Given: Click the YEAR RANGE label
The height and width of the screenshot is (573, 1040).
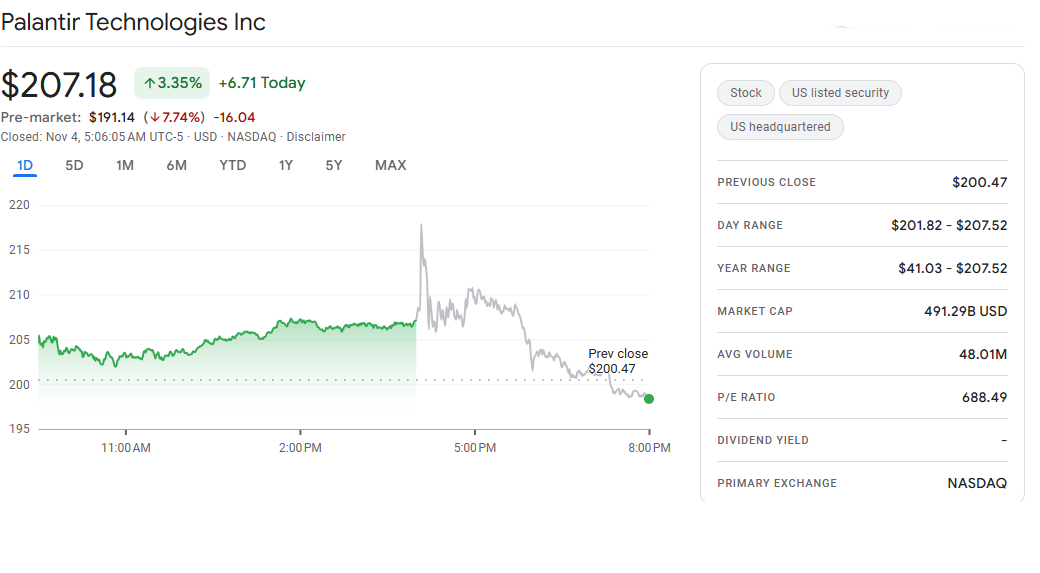Looking at the screenshot, I should [753, 269].
